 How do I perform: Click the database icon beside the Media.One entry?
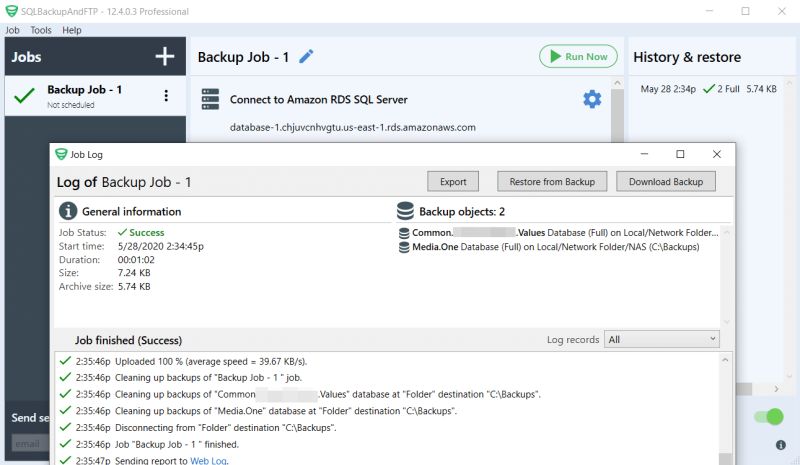point(404,248)
